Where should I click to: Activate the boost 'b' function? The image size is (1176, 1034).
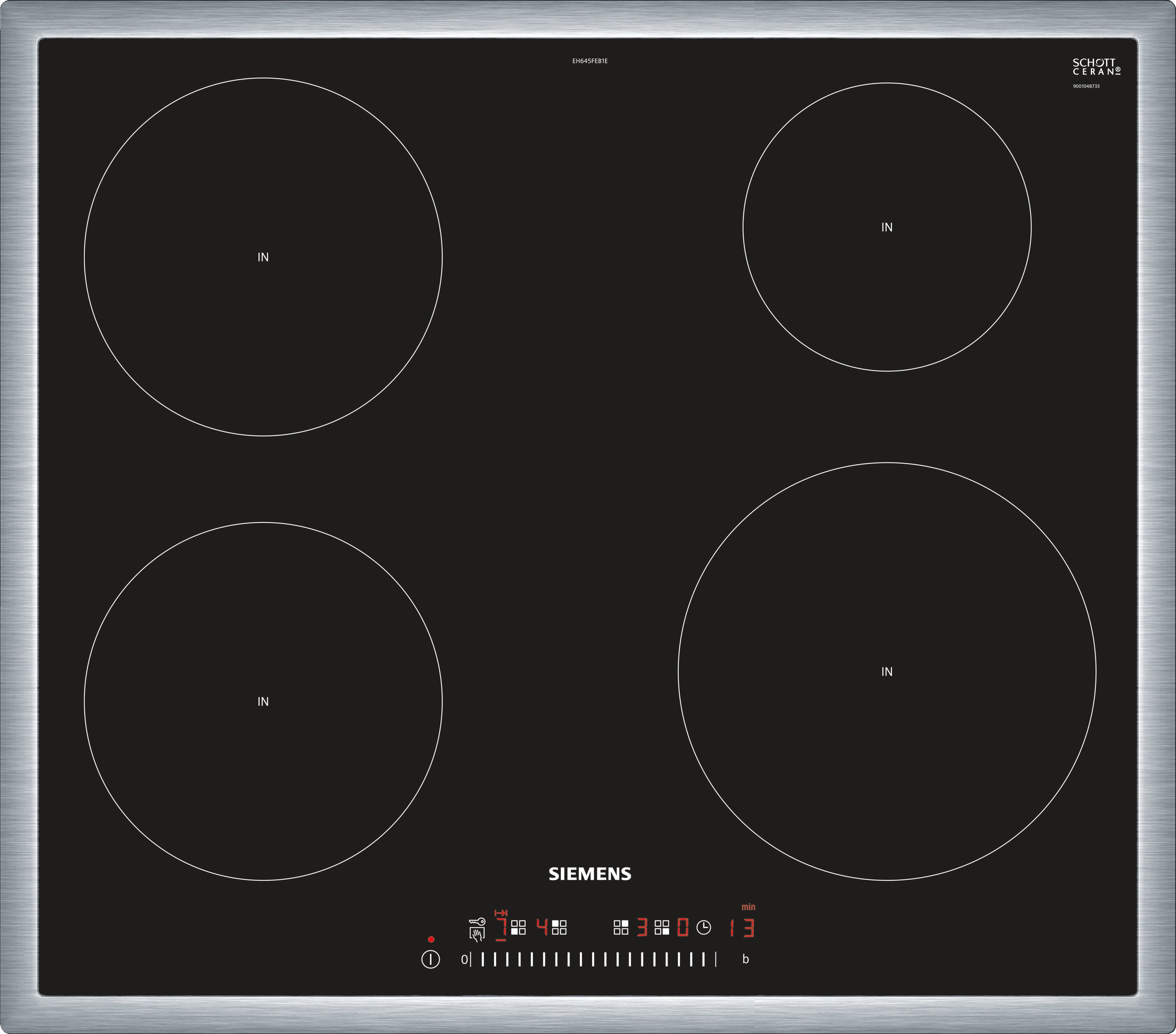click(x=746, y=959)
